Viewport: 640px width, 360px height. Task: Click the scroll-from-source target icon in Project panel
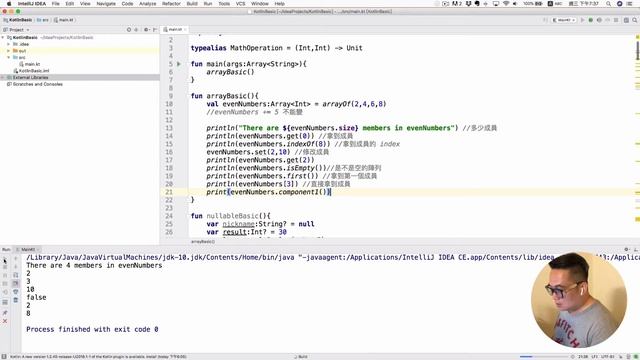tap(129, 30)
